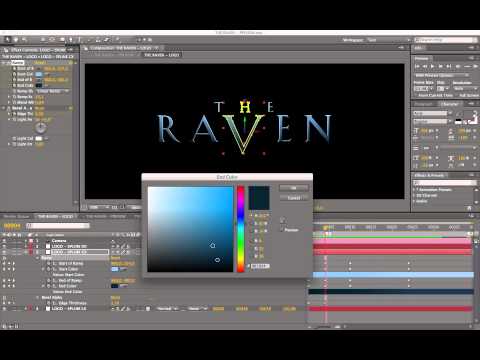Click the timeline layer search field

point(58,226)
